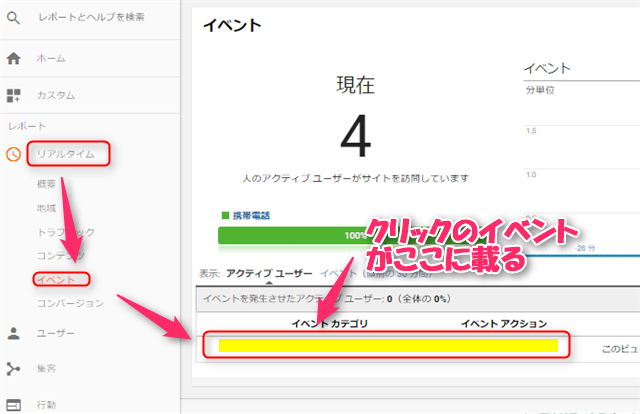Click the 携帯電話 legend label
The image size is (640, 414).
point(251,216)
